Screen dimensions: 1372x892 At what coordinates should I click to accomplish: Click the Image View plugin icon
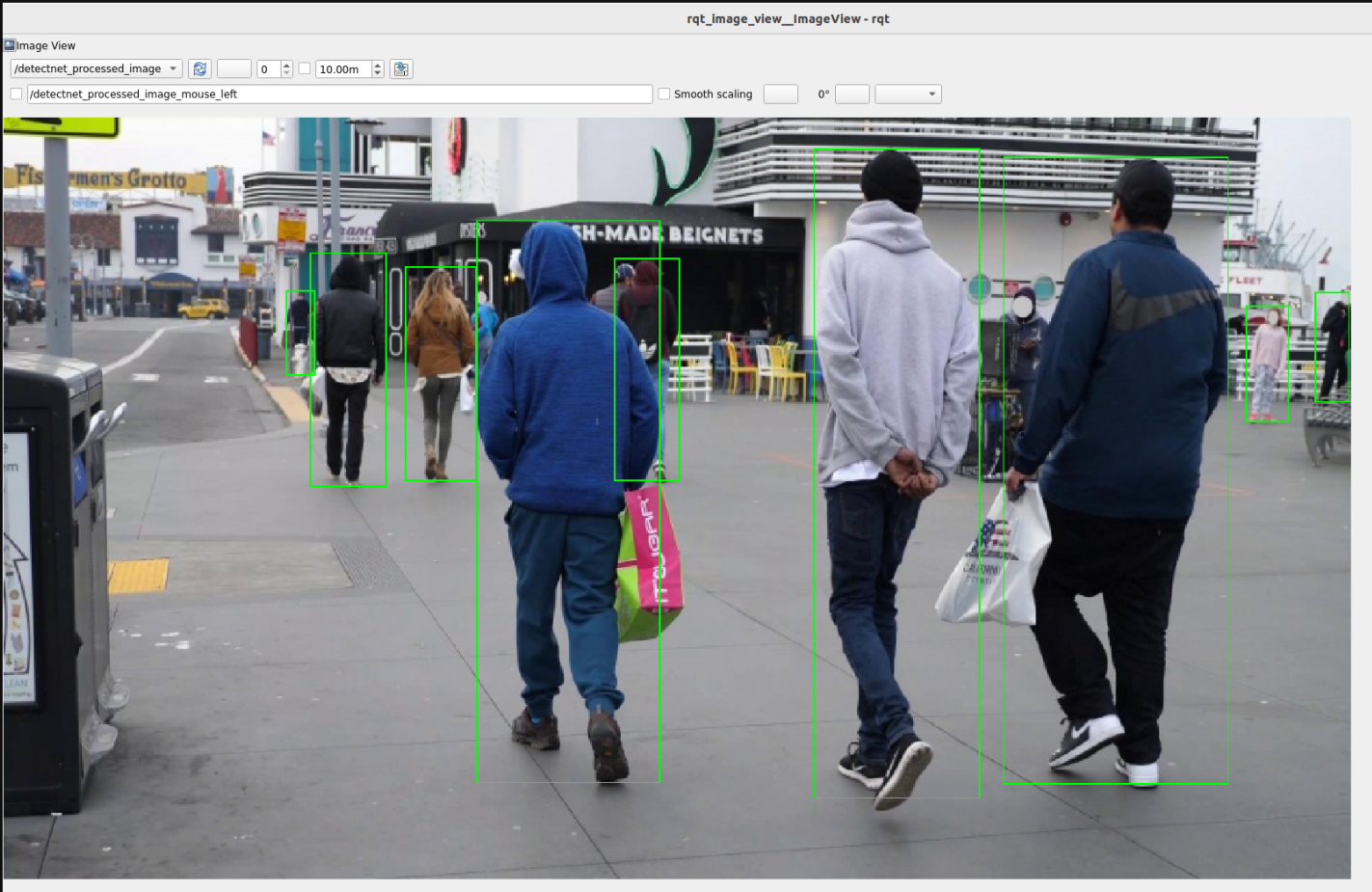click(9, 45)
